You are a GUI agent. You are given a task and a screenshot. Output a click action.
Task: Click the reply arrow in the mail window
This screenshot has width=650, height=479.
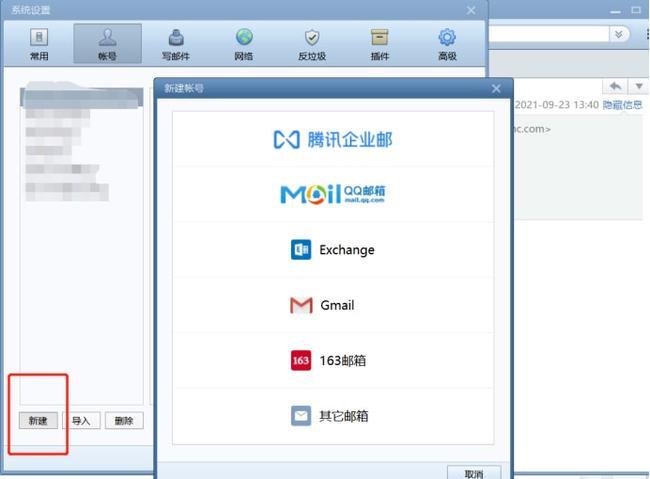(615, 86)
